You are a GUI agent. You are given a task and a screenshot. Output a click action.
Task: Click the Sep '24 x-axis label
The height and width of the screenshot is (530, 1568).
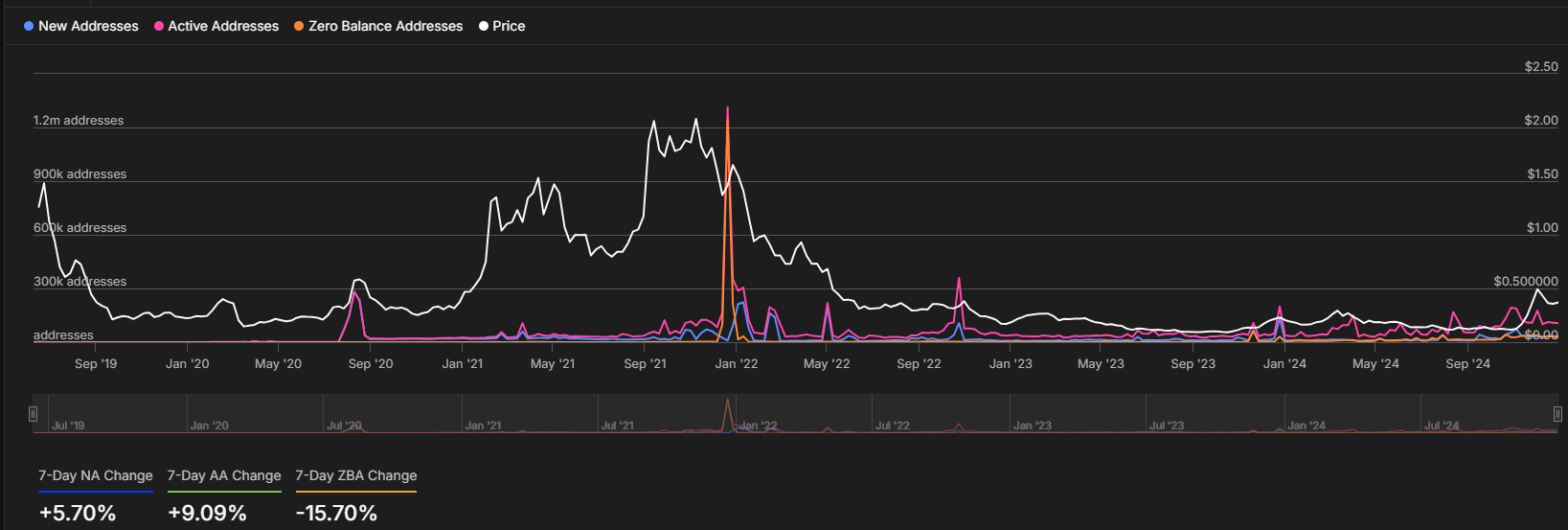coord(1467,364)
